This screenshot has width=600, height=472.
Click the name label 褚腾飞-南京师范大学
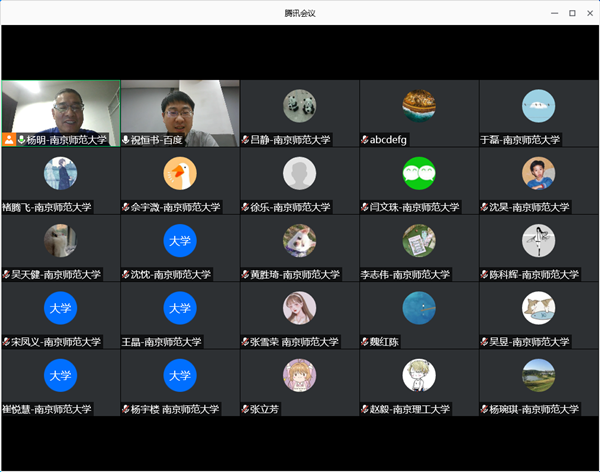point(47,207)
